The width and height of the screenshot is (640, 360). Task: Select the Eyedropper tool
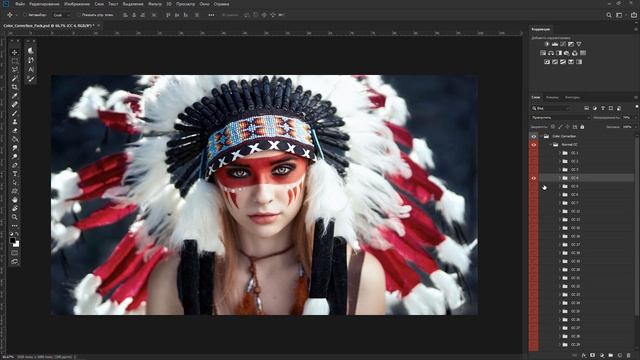pos(15,96)
